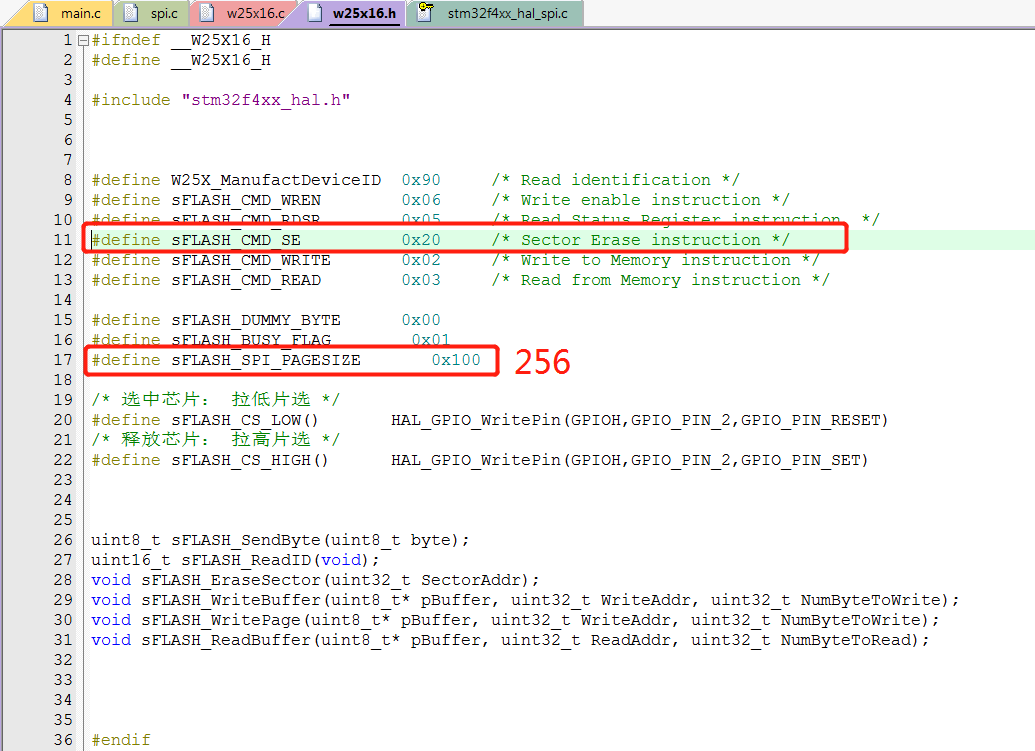This screenshot has height=751, width=1035.
Task: Click the sFLASH_CMD_WRITE macro name
Action: tap(251, 260)
